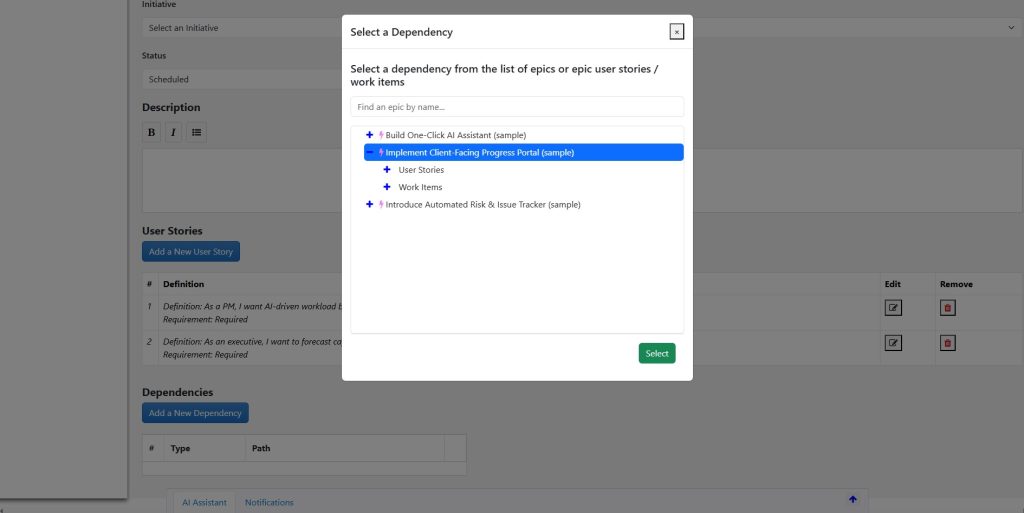The width and height of the screenshot is (1024, 513).
Task: Toggle bold formatting in description editor
Action: (x=151, y=132)
